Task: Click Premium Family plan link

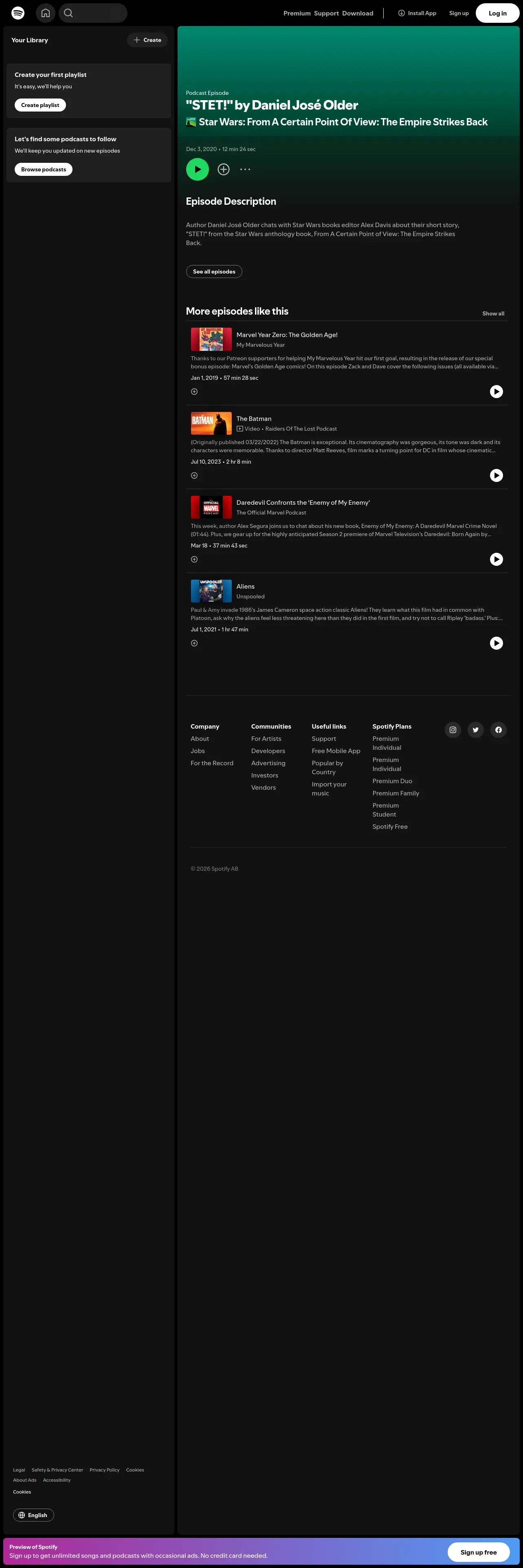Action: click(x=396, y=793)
